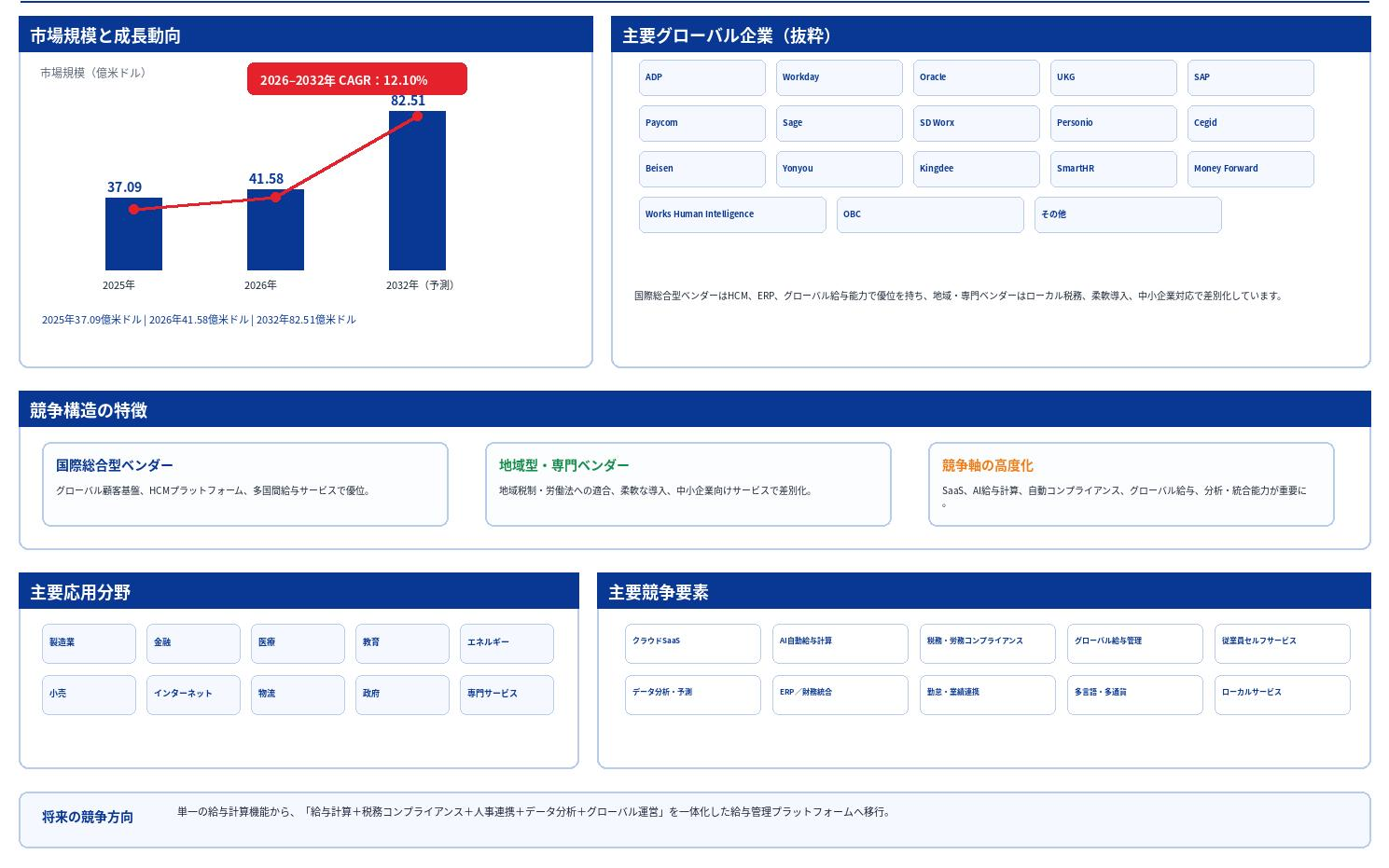This screenshot has width=1389, height=868.
Task: Click the 2025年 bar in the chart
Action: [133, 234]
